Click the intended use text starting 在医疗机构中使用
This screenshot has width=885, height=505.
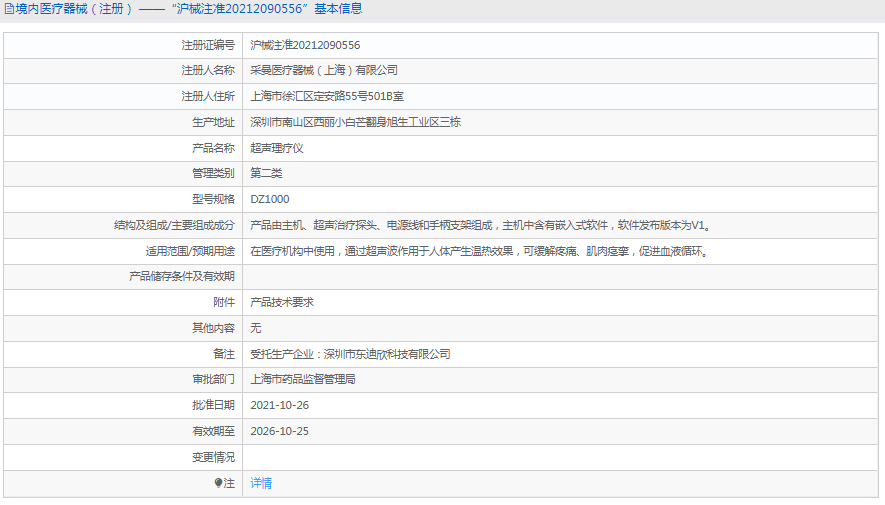tap(480, 251)
